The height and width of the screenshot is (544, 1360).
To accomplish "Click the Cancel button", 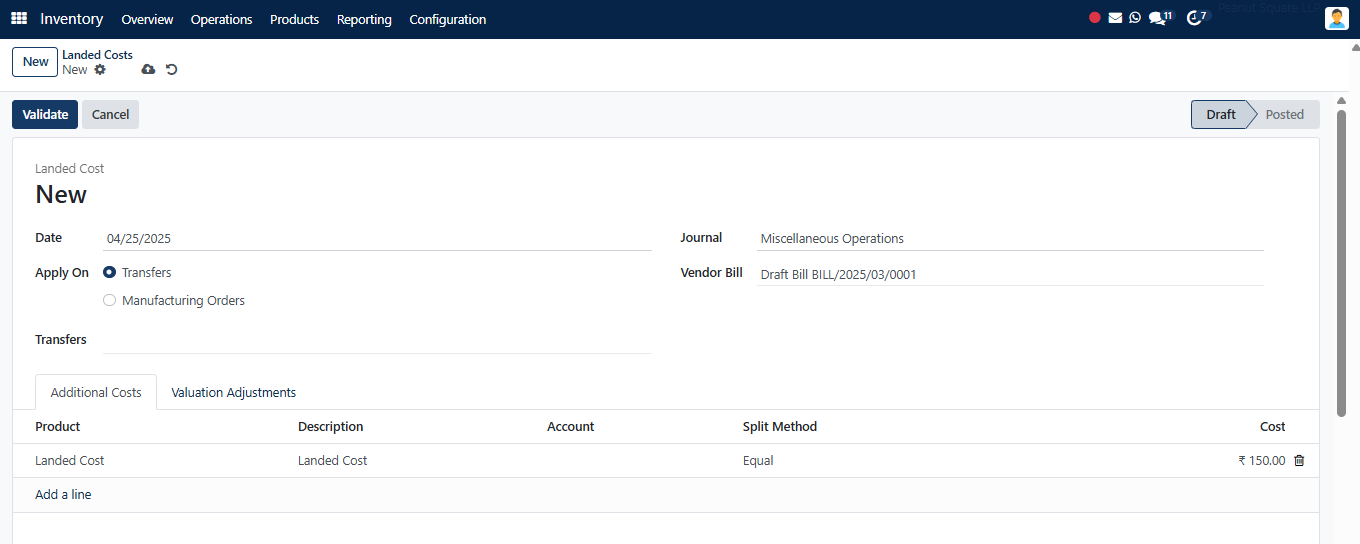I will (110, 114).
